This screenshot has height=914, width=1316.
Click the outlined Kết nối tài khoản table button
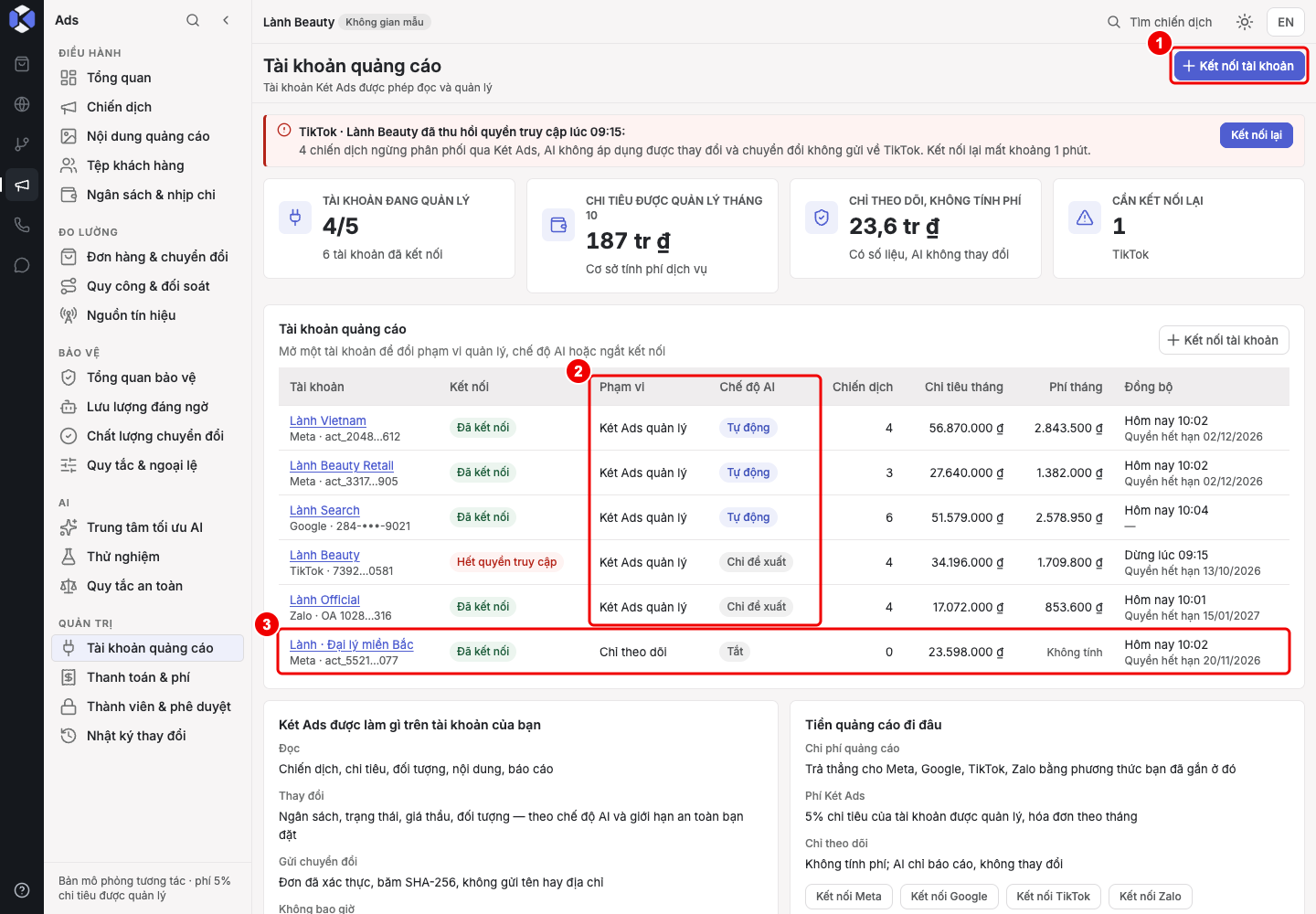[1224, 340]
